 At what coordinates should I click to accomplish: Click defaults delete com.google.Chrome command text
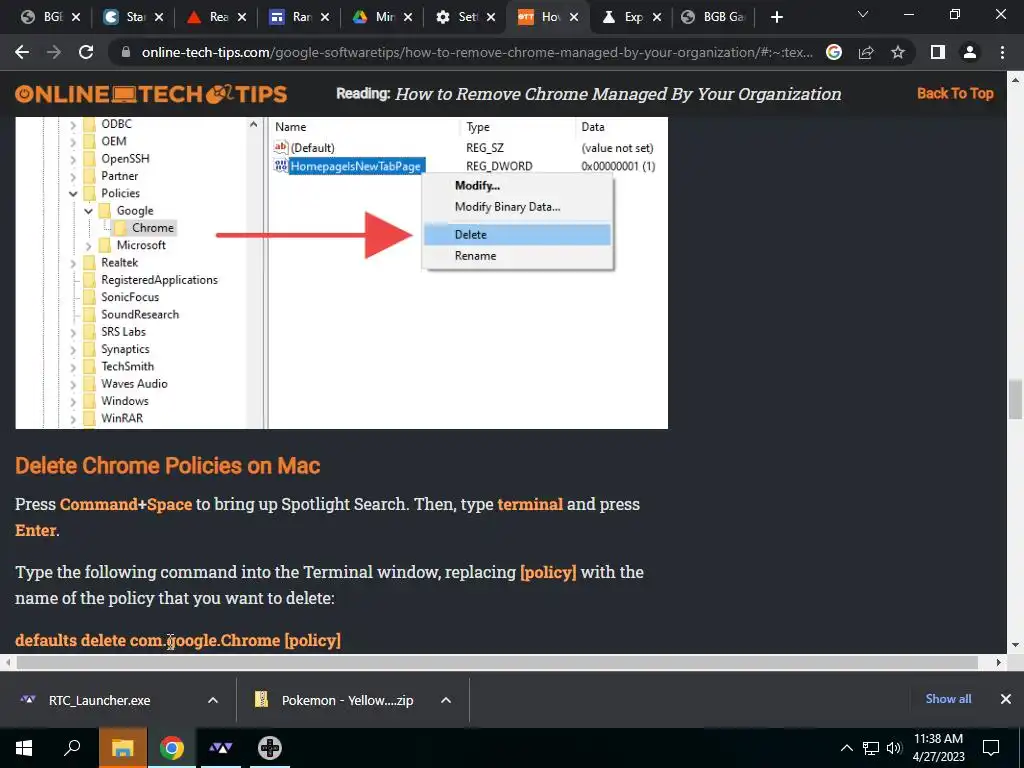point(178,640)
